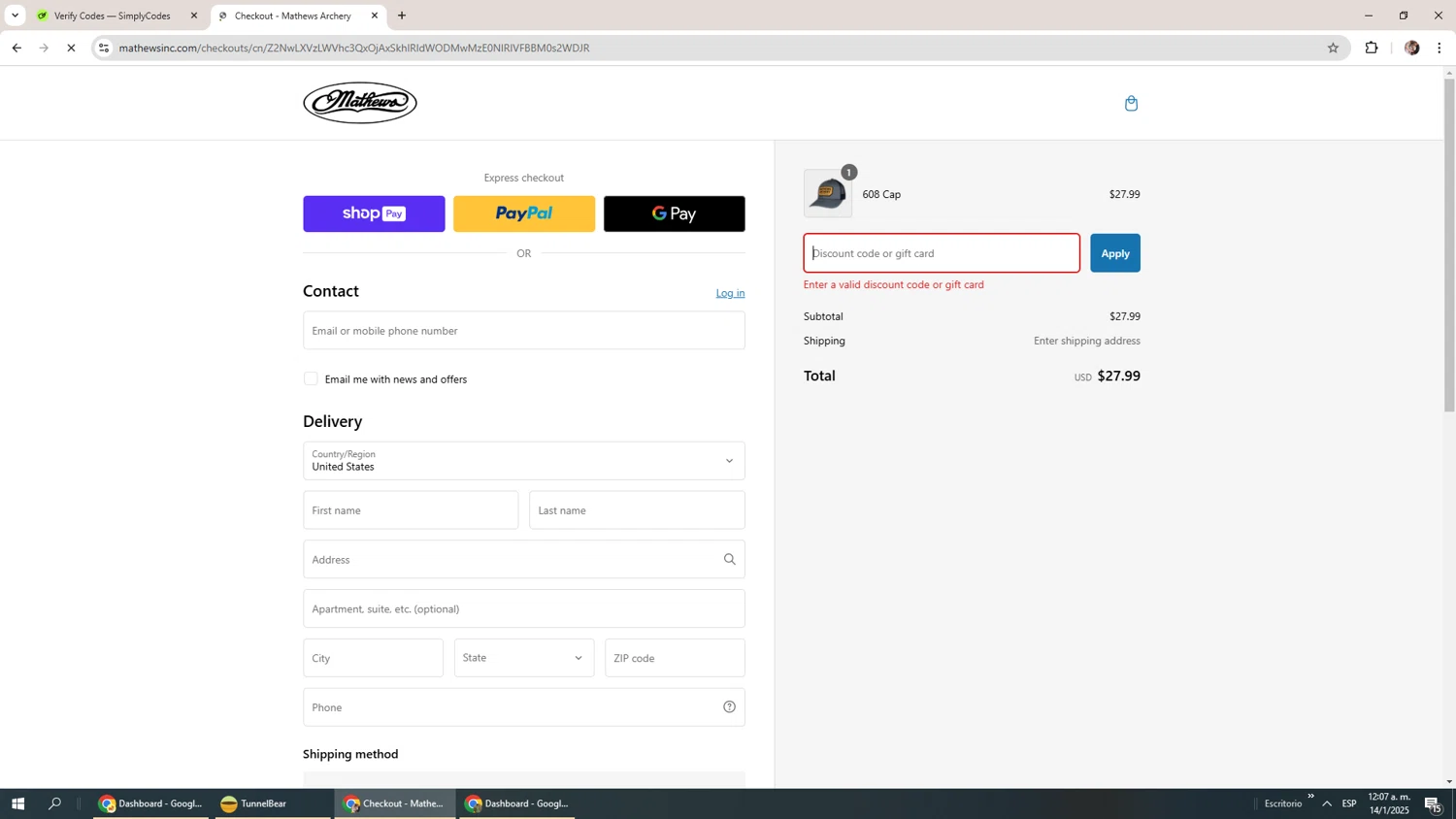Screen dimensions: 1456x819
Task: Click Escritorio toolbar in taskbar
Action: 1283,803
